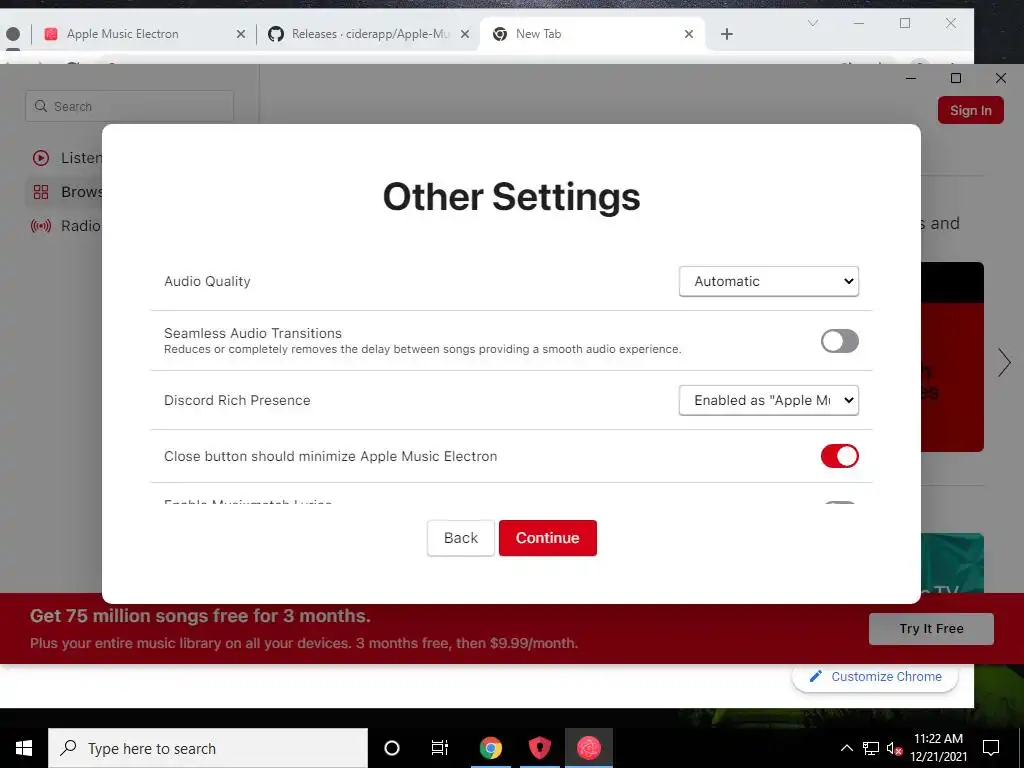Close the Apple Music Electron Chrome tab

tap(240, 34)
